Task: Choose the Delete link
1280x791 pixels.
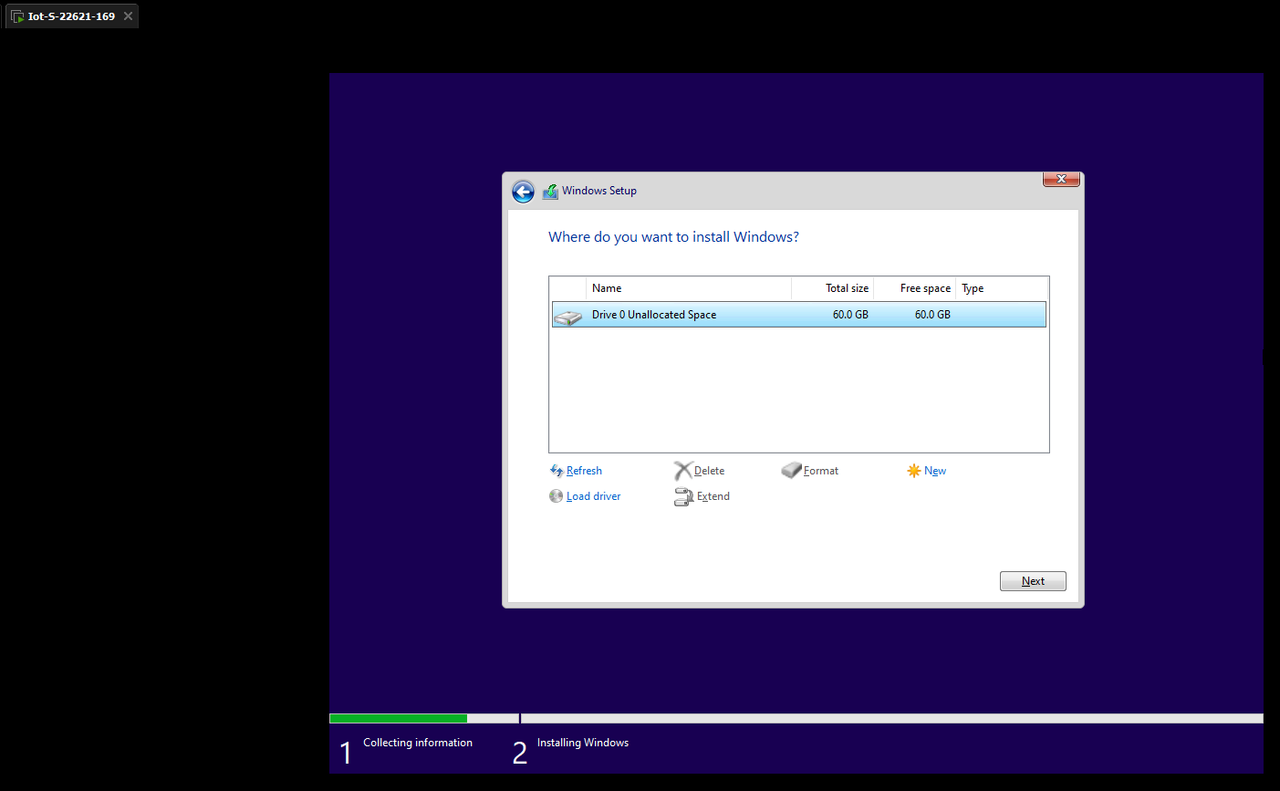Action: (x=709, y=471)
